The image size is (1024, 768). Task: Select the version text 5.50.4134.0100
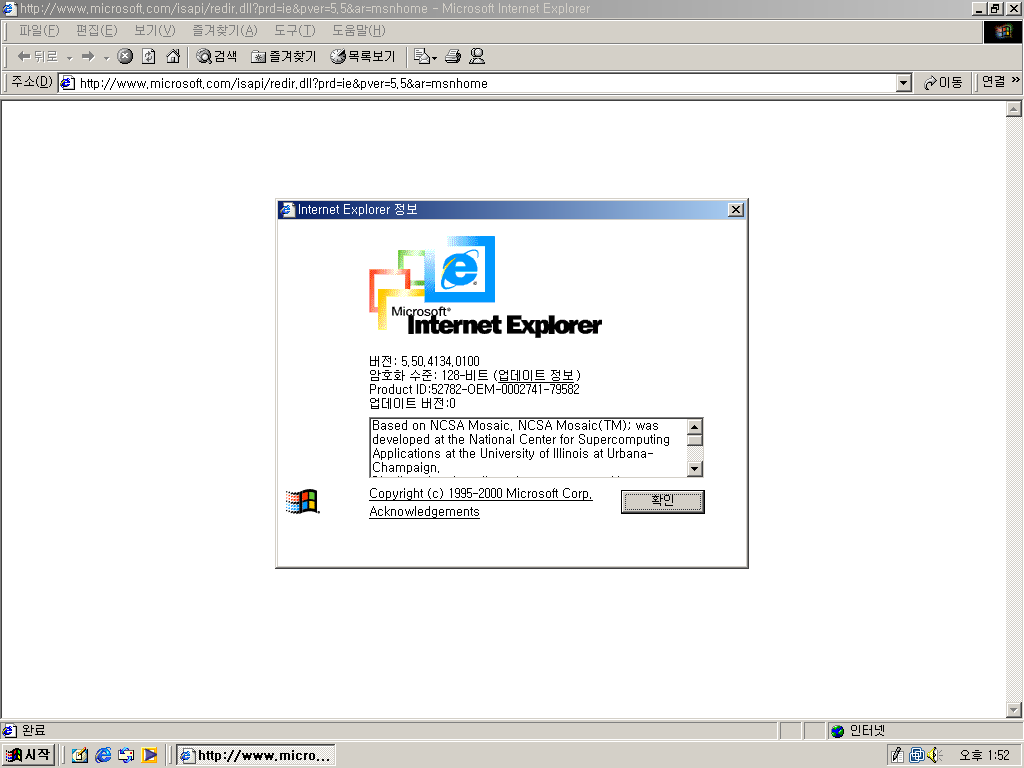(440, 361)
